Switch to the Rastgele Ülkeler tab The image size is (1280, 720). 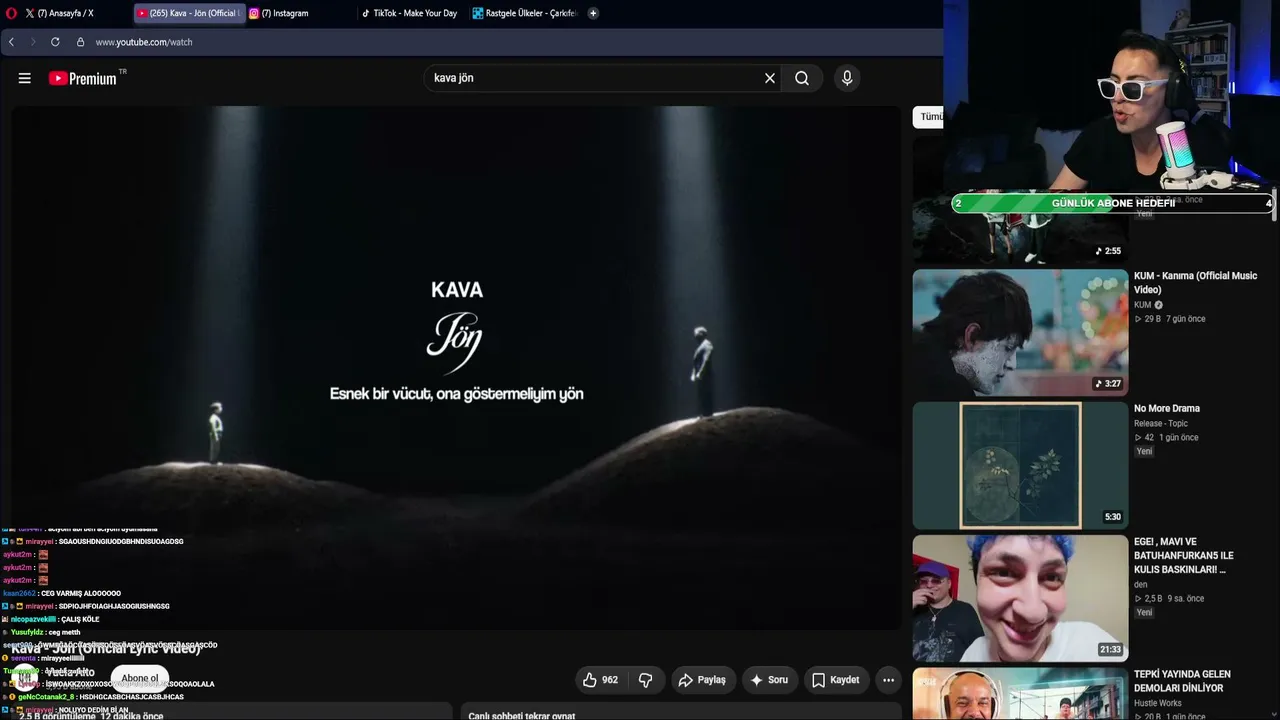coord(525,13)
